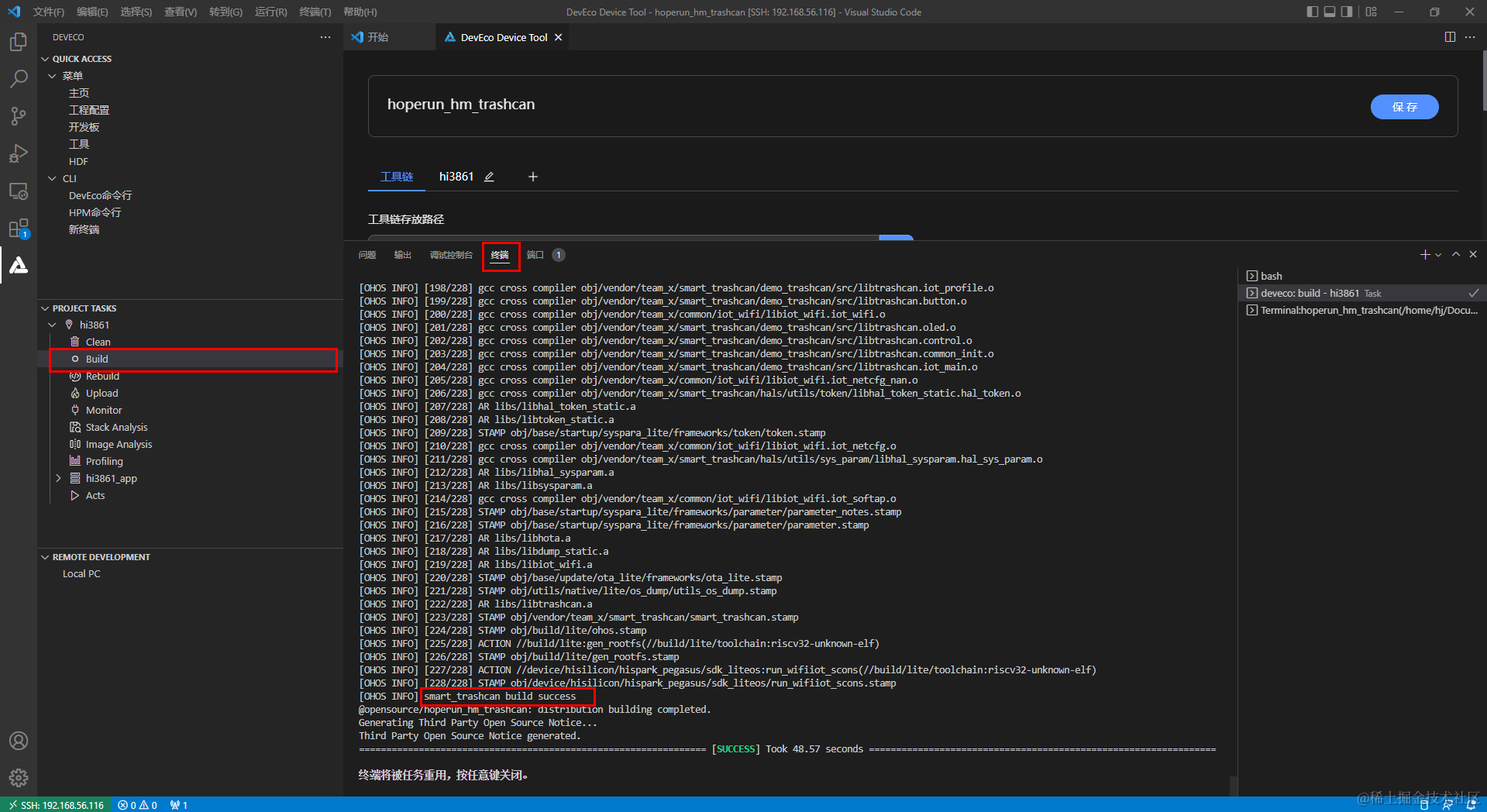Select the DevEco Device Tool activity icon
The width and height of the screenshot is (1487, 812).
(x=19, y=266)
